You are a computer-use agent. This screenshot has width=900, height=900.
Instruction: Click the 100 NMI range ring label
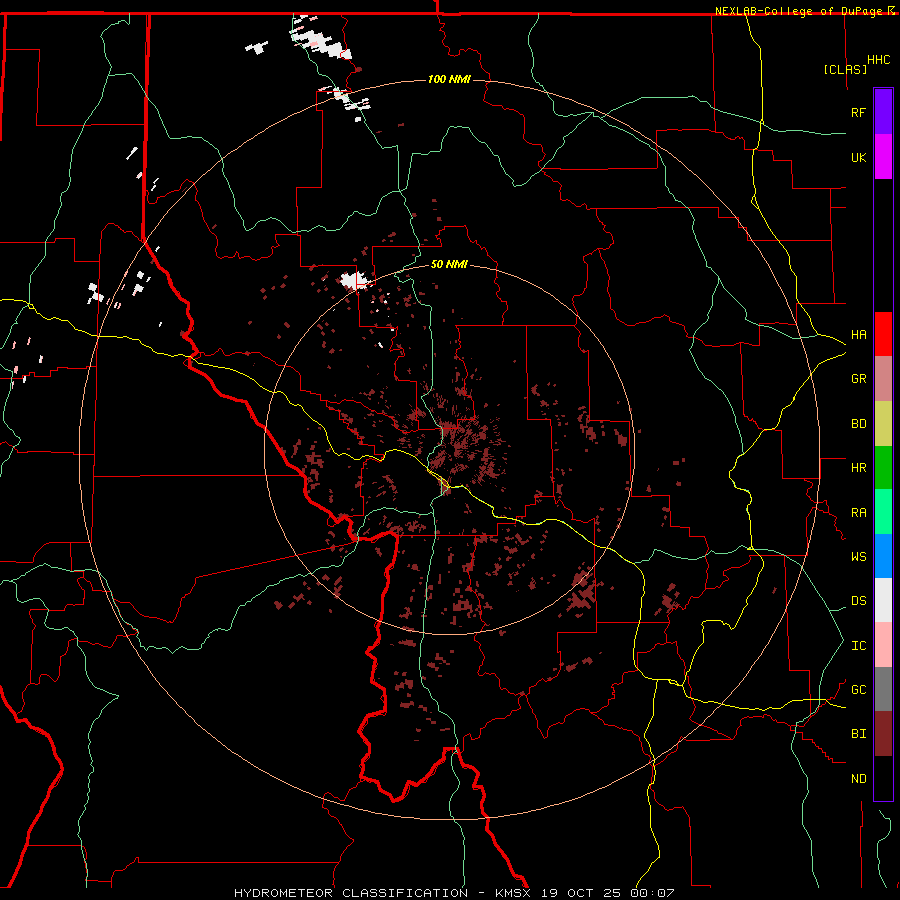pos(449,79)
